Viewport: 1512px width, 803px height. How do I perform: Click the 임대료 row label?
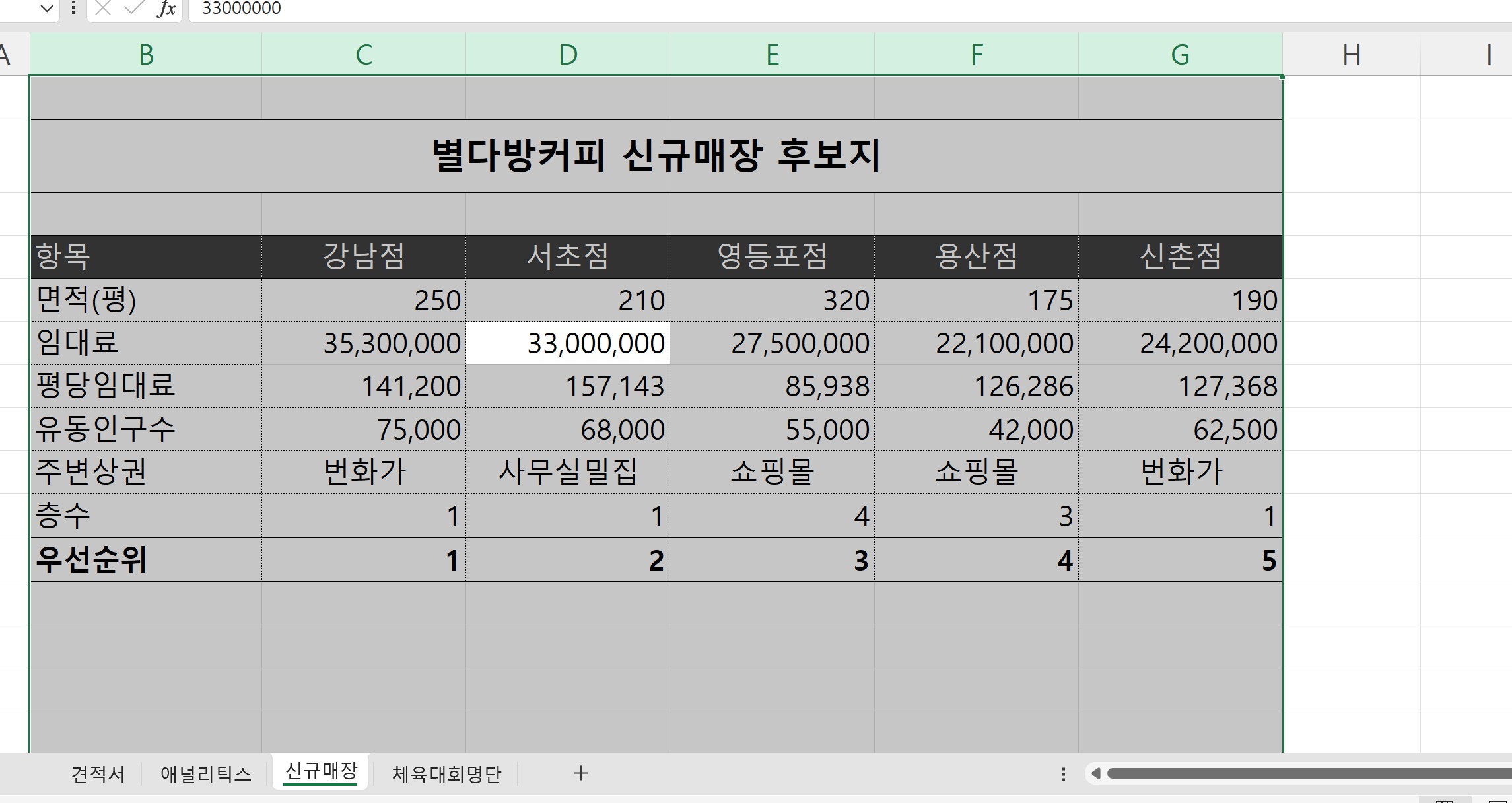coord(146,343)
